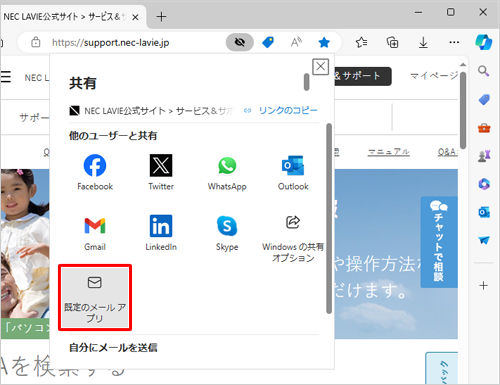The image size is (500, 385).
Task: Open Windows の共有オプション
Action: click(293, 239)
